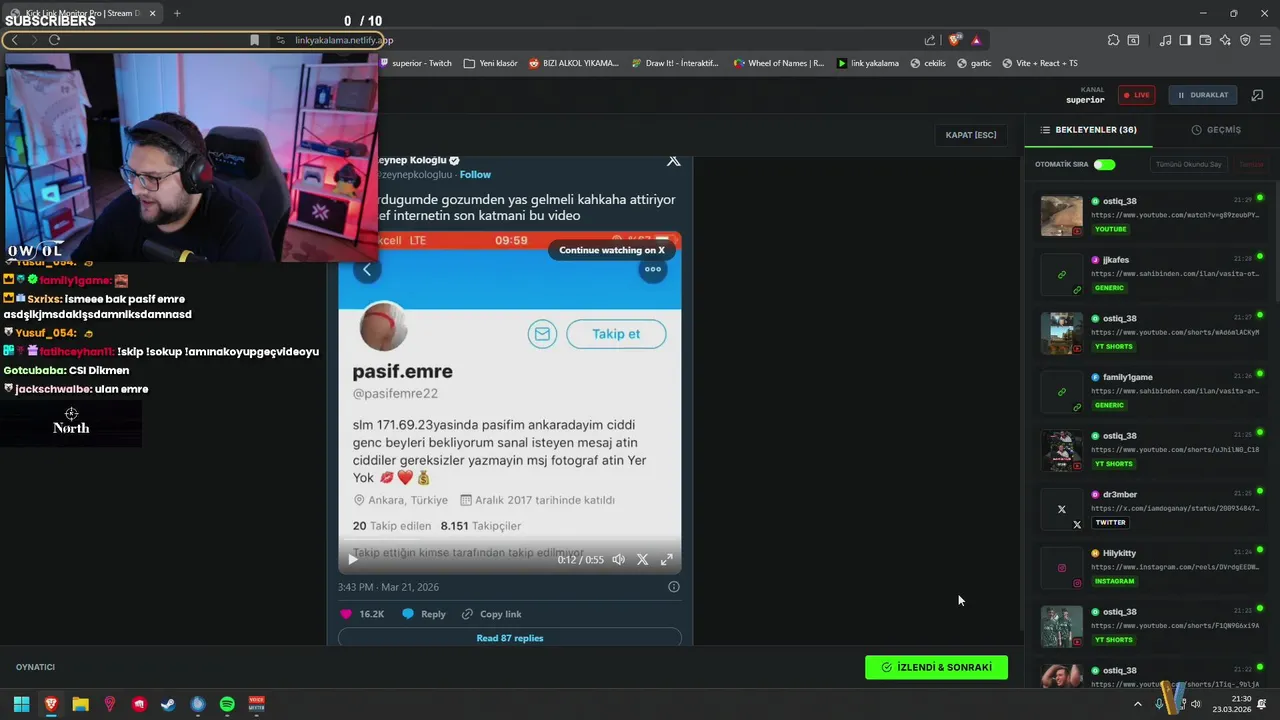Reload the page in the browser toolbar
Screen dimensions: 1280x720
pyautogui.click(x=54, y=40)
